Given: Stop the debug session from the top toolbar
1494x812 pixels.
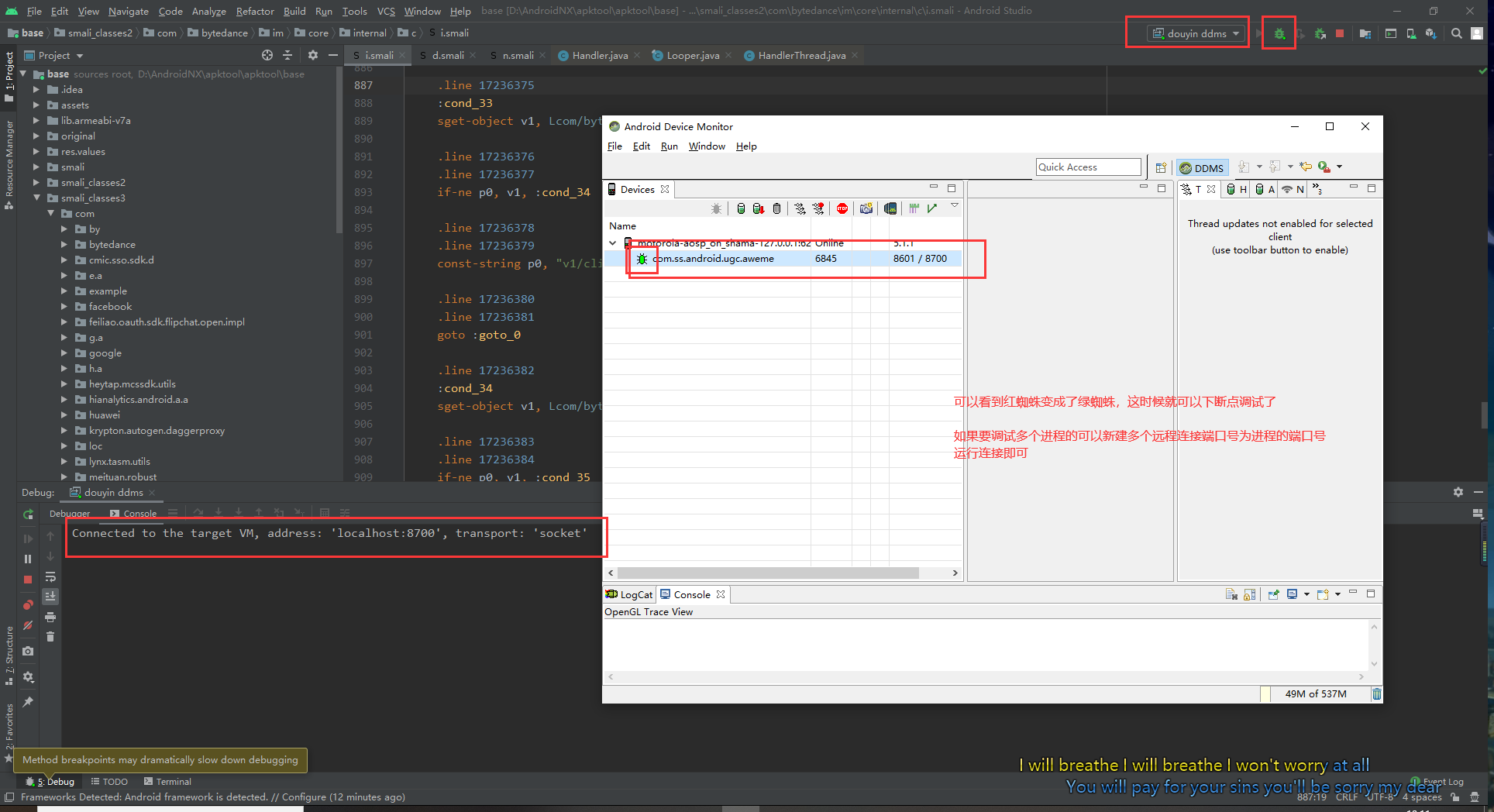Looking at the screenshot, I should (x=1340, y=34).
